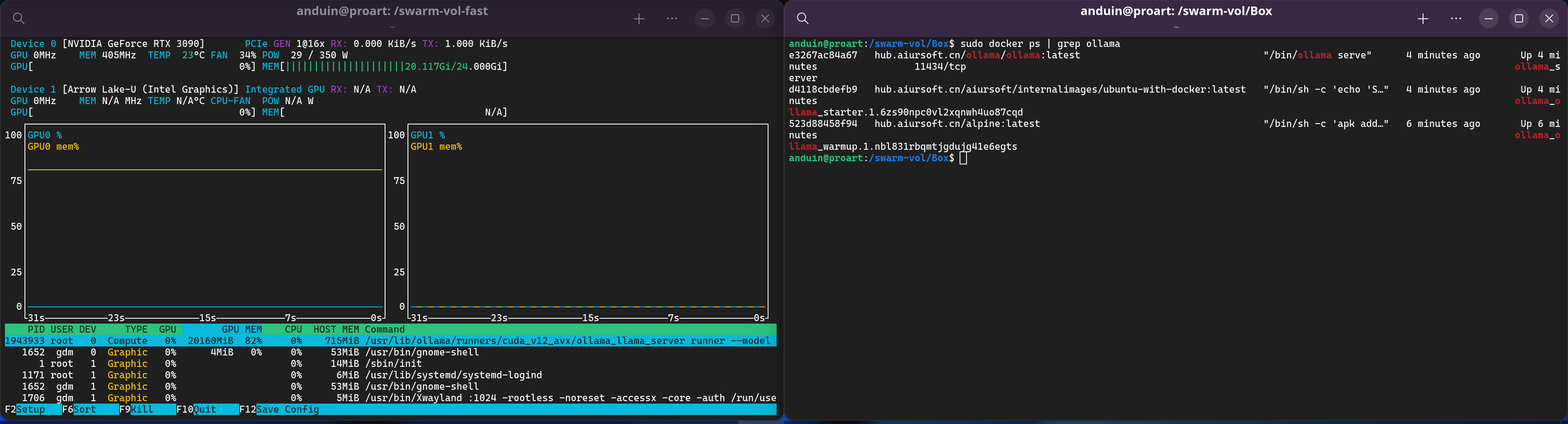
Task: Minimize the swarm-vol/Box terminal window
Action: (x=1489, y=19)
